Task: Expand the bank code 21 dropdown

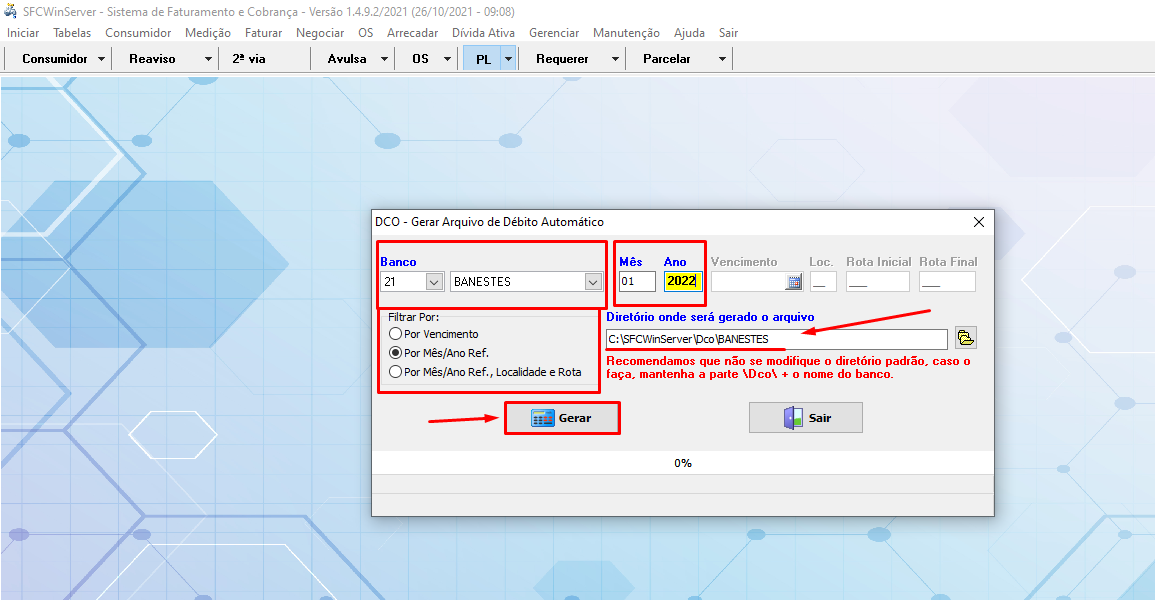Action: [x=434, y=282]
